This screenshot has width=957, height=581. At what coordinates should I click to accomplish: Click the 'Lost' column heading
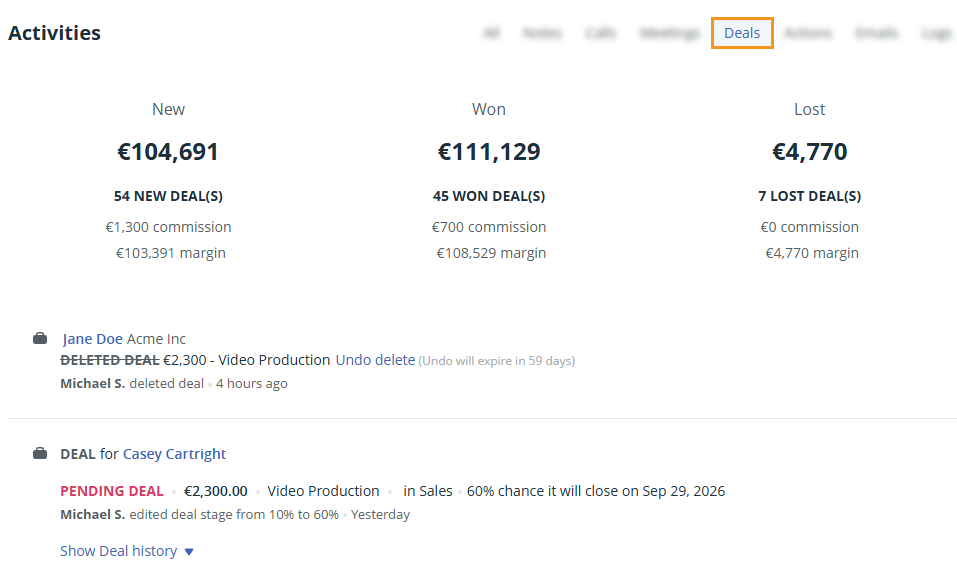pos(810,109)
